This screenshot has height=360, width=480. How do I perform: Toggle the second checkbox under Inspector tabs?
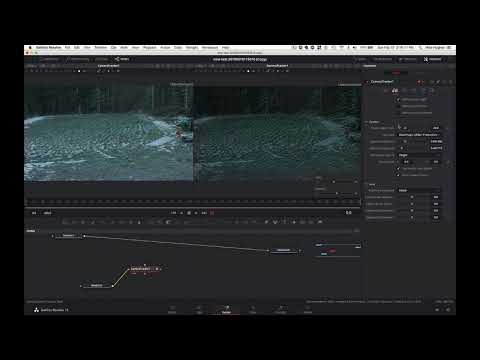(x=398, y=106)
